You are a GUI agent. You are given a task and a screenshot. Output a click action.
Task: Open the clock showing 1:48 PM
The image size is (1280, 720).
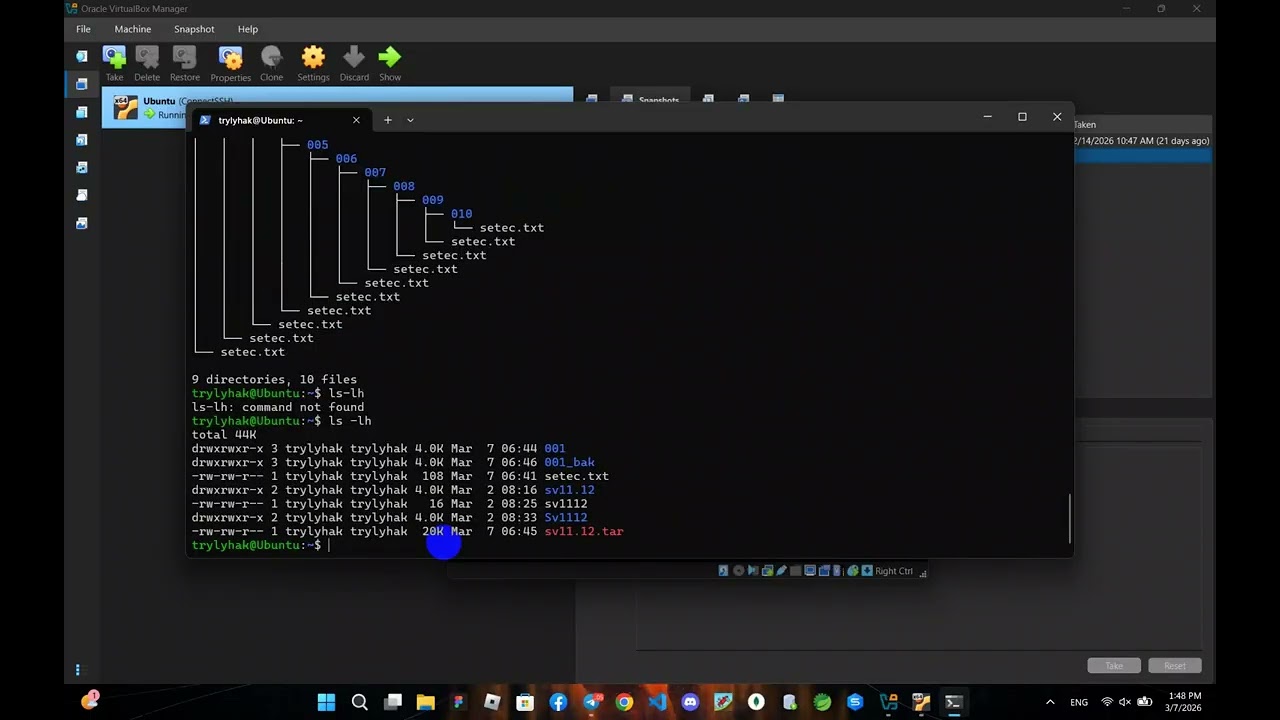point(1184,702)
